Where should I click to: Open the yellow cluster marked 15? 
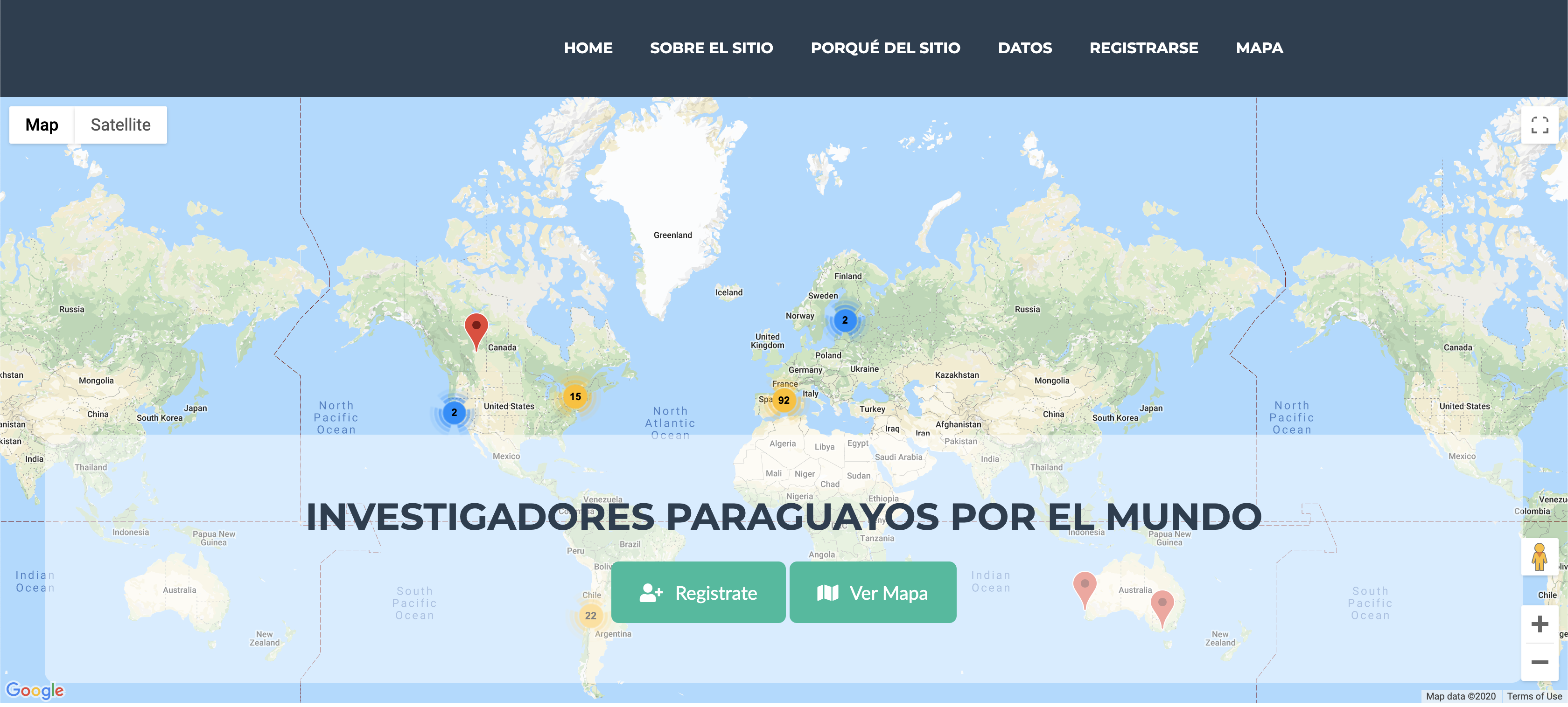574,397
